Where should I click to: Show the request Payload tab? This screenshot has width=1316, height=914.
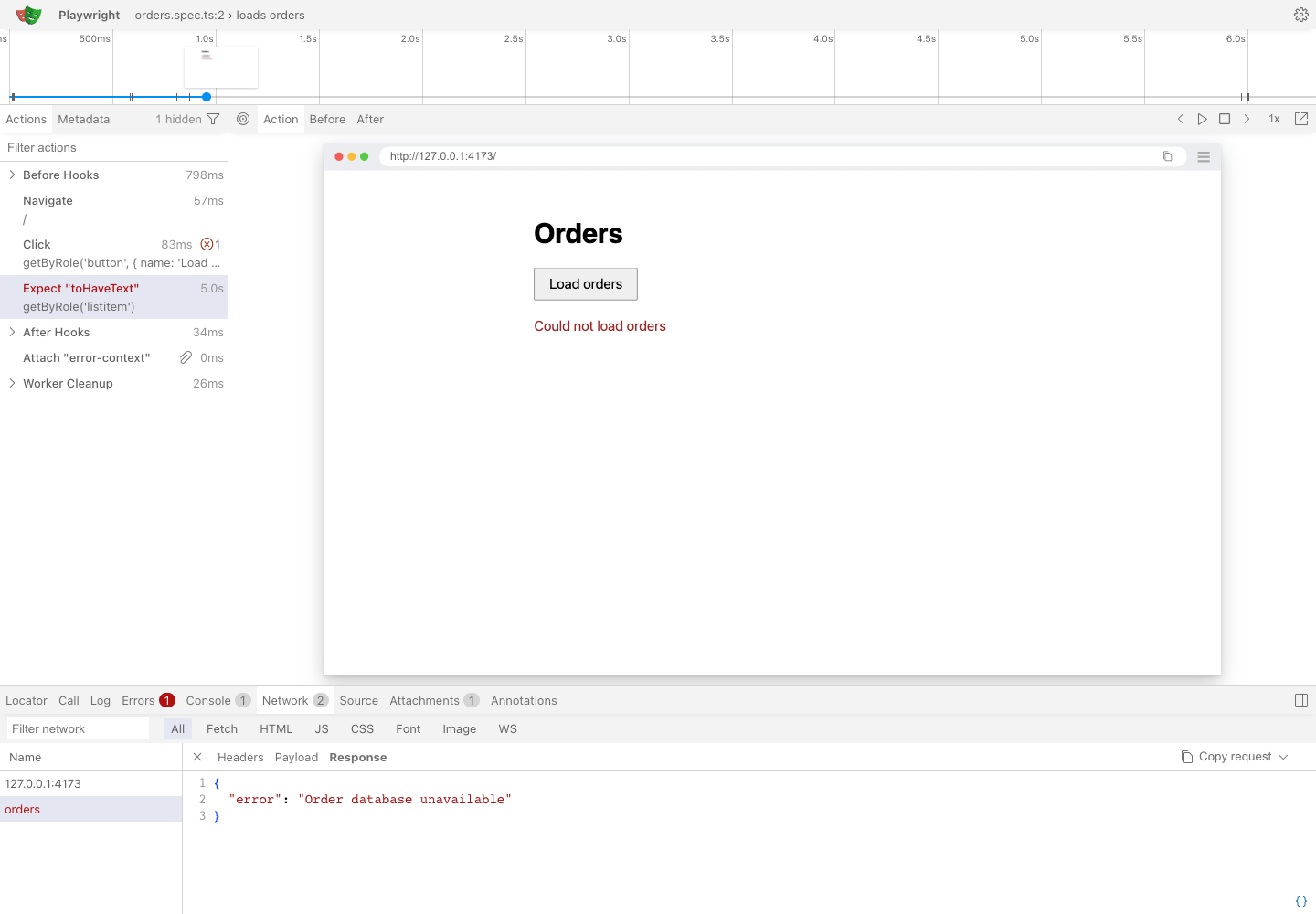[296, 757]
